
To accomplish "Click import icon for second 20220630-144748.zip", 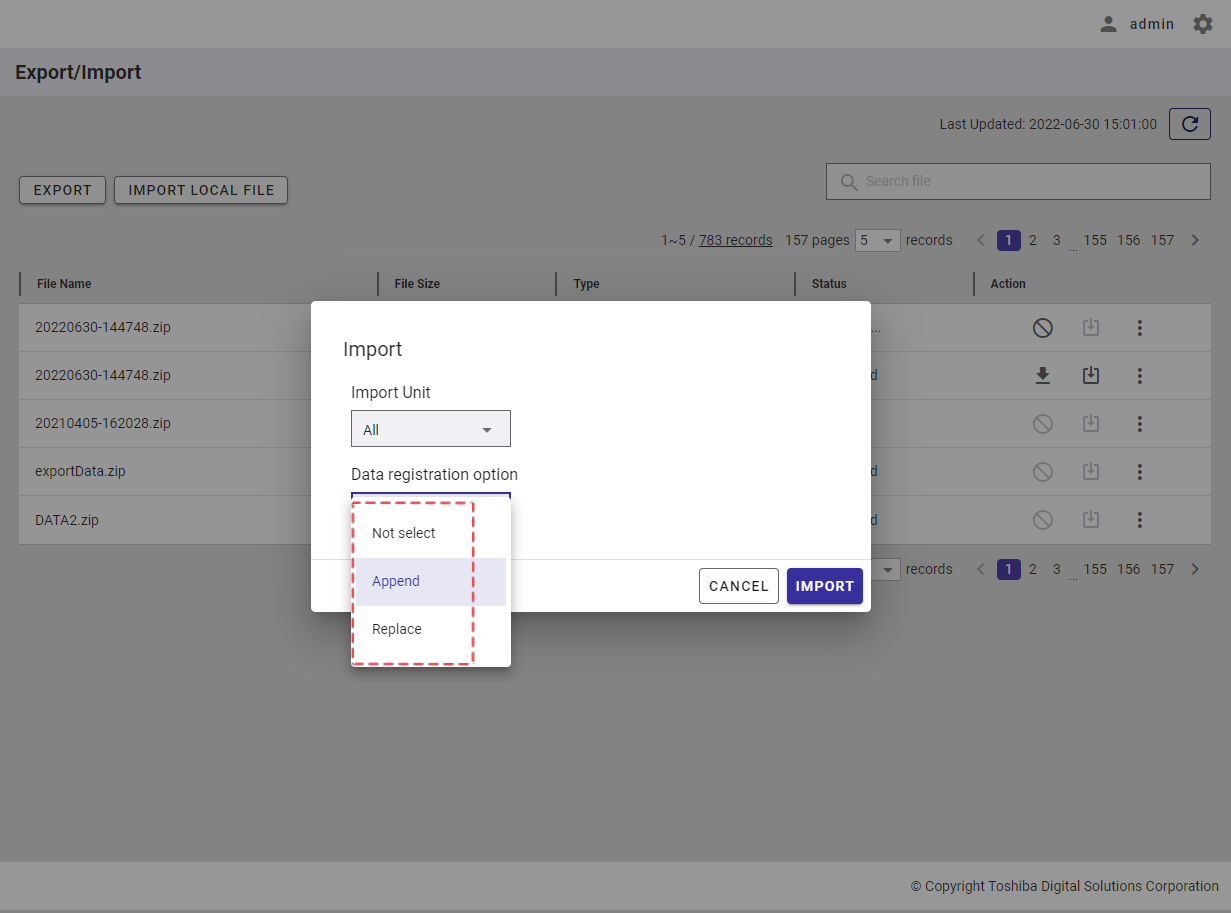I will click(x=1091, y=376).
